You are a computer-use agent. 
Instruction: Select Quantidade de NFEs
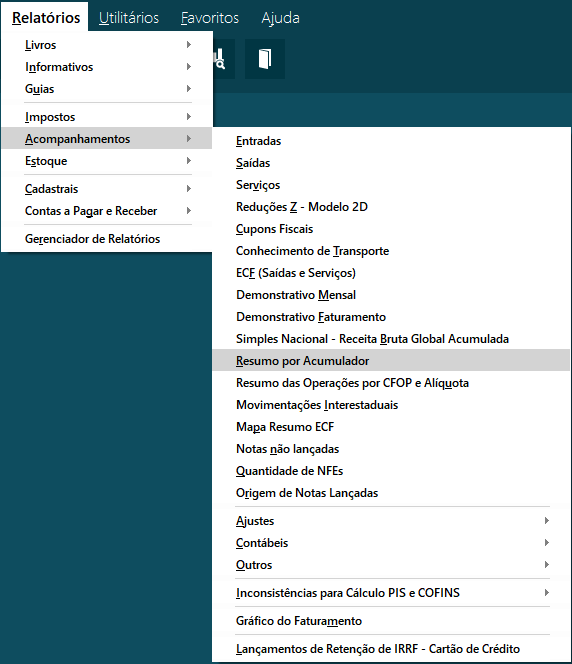pos(391,471)
